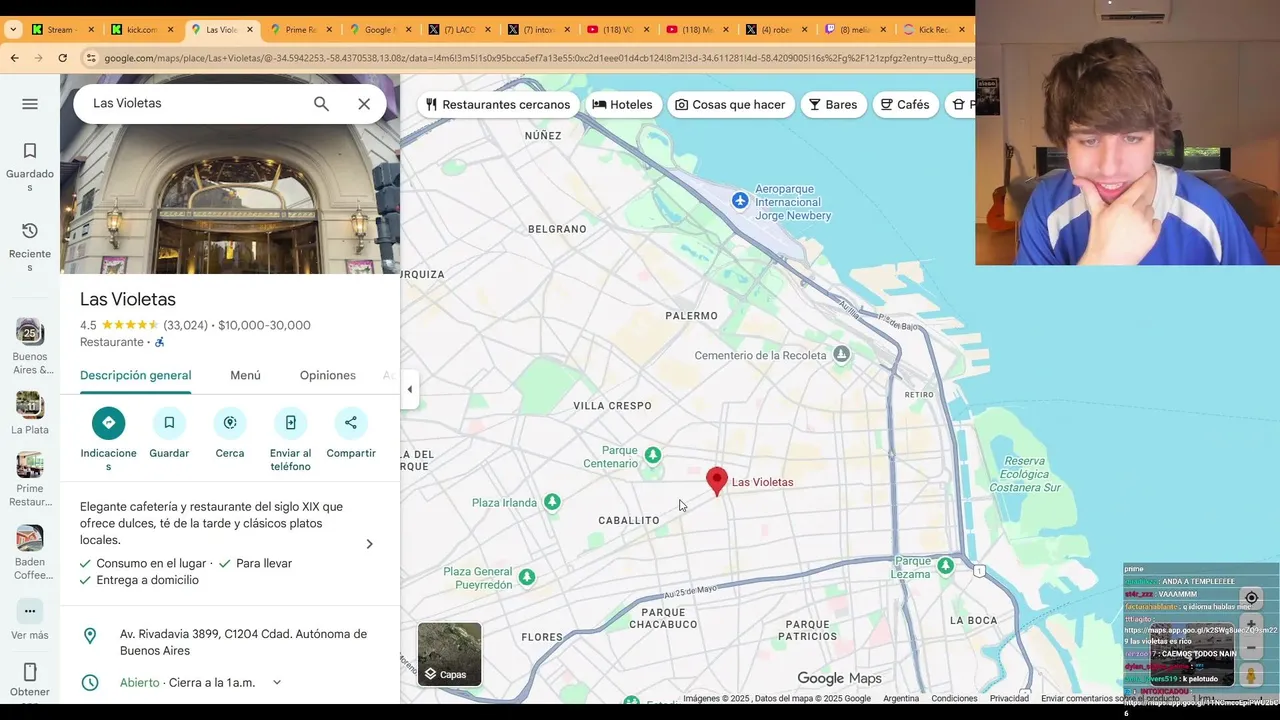Switch to Descripción general tab
This screenshot has height=720, width=1280.
tap(136, 375)
